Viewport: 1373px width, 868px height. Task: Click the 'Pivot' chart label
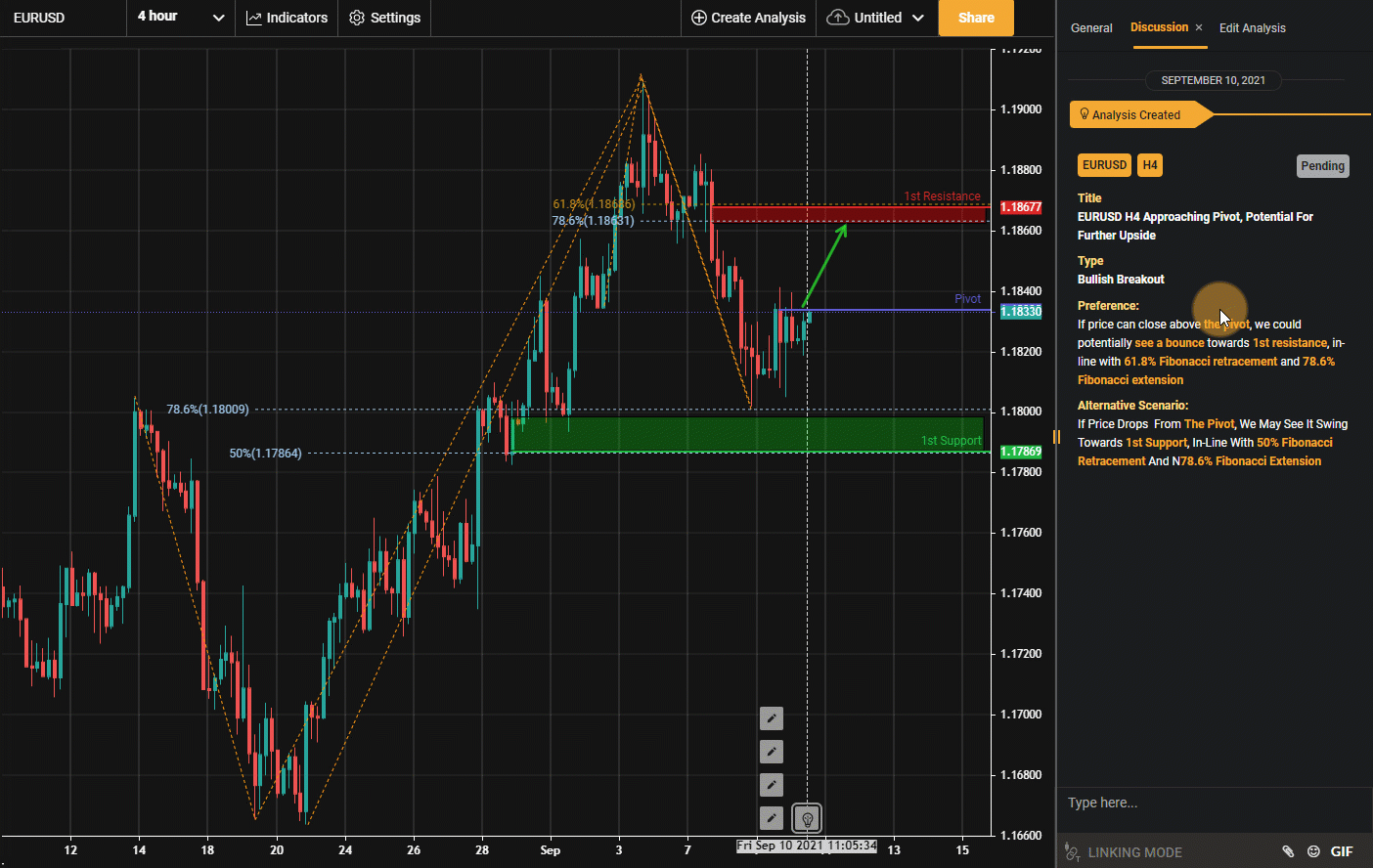click(x=967, y=299)
